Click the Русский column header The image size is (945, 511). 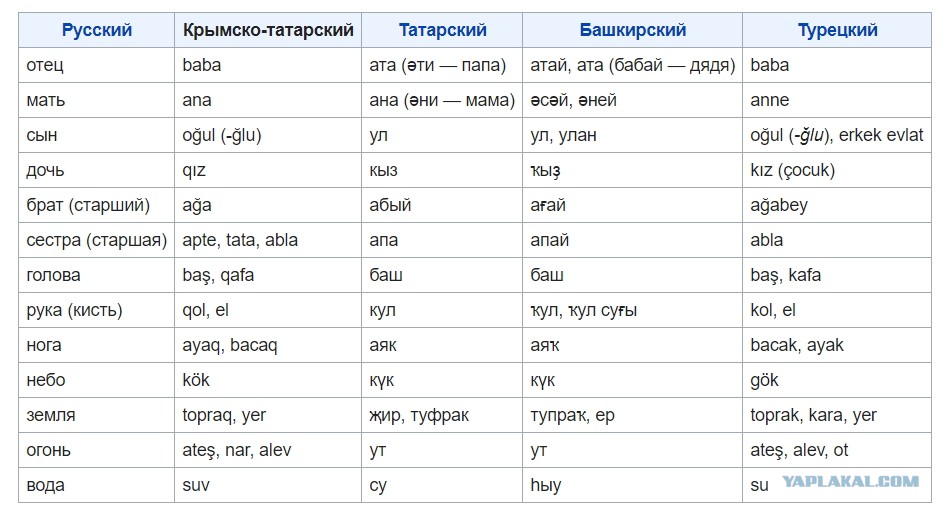(96, 30)
